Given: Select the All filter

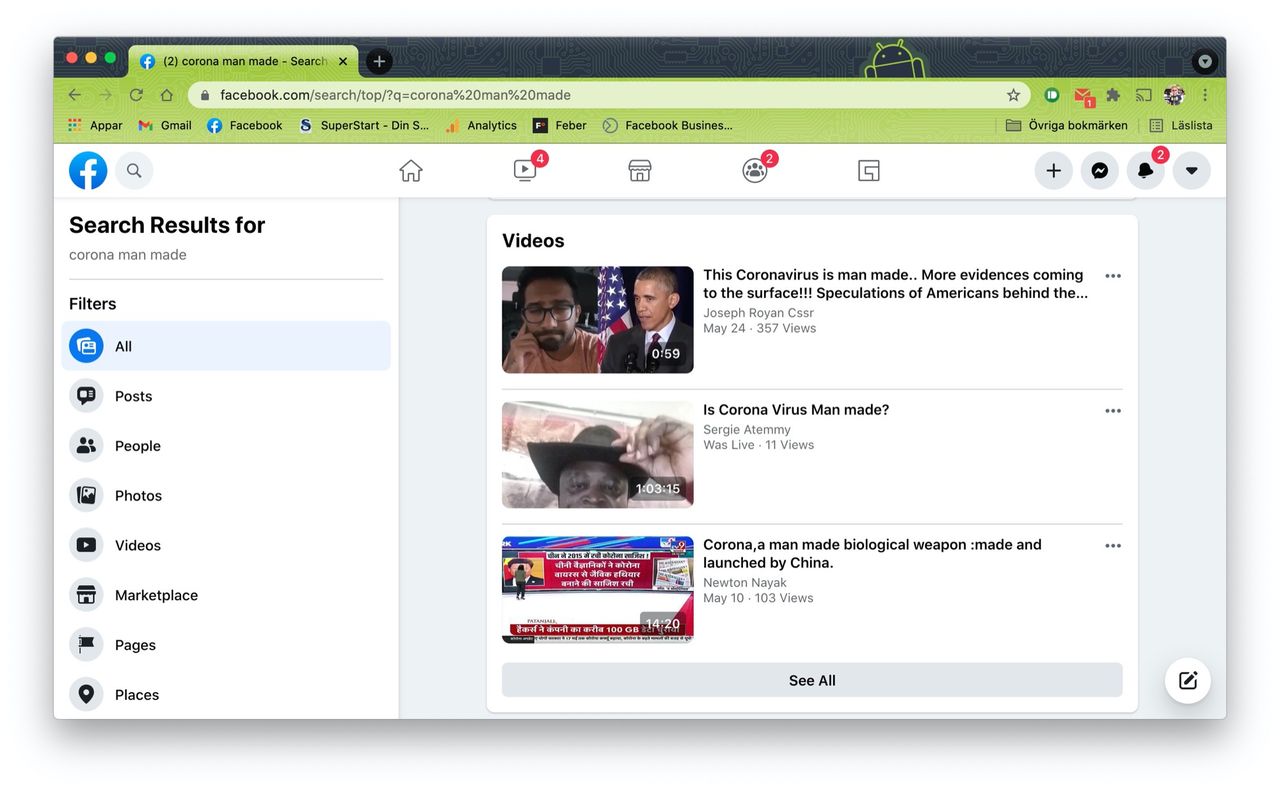Looking at the screenshot, I should tap(226, 346).
